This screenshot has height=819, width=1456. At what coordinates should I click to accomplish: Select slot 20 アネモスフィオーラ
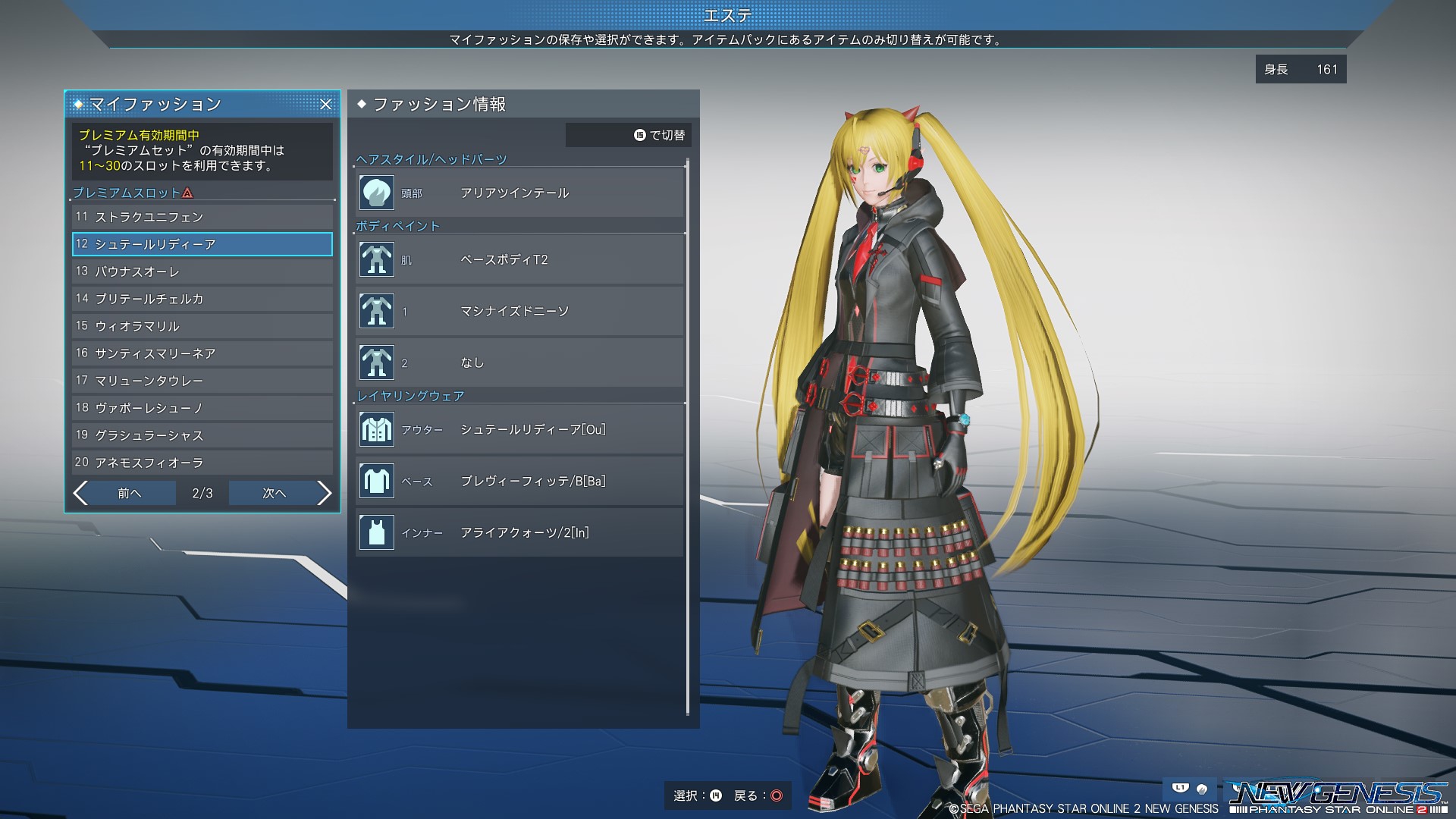pyautogui.click(x=202, y=463)
